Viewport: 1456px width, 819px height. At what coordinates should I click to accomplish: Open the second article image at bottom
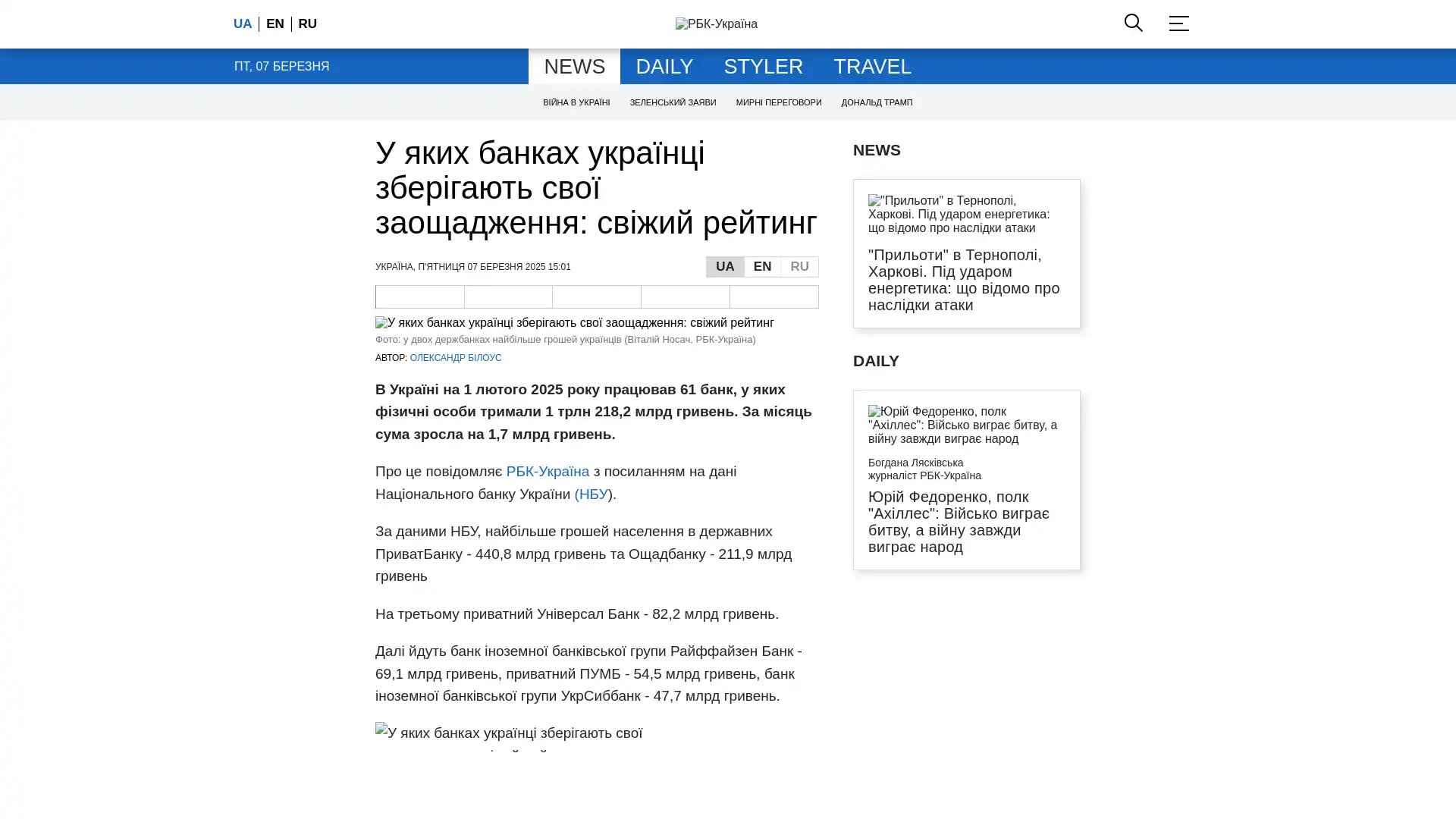coord(509,736)
